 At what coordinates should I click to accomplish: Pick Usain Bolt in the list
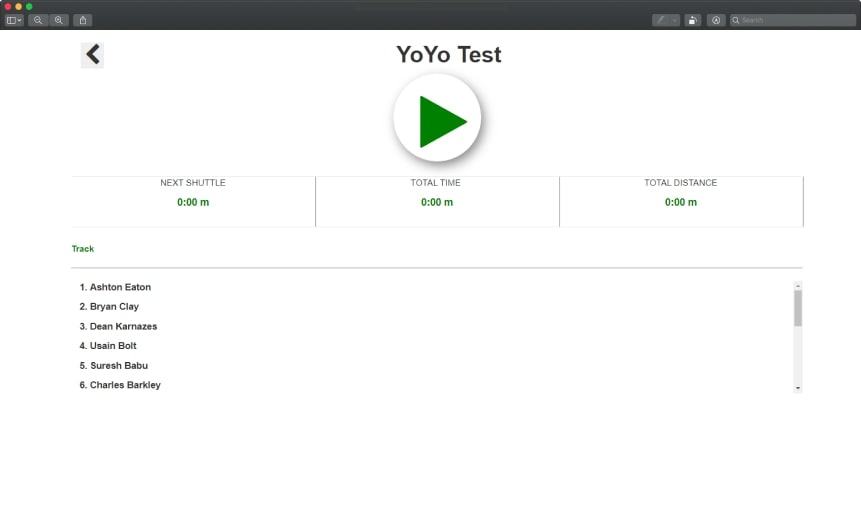113,346
